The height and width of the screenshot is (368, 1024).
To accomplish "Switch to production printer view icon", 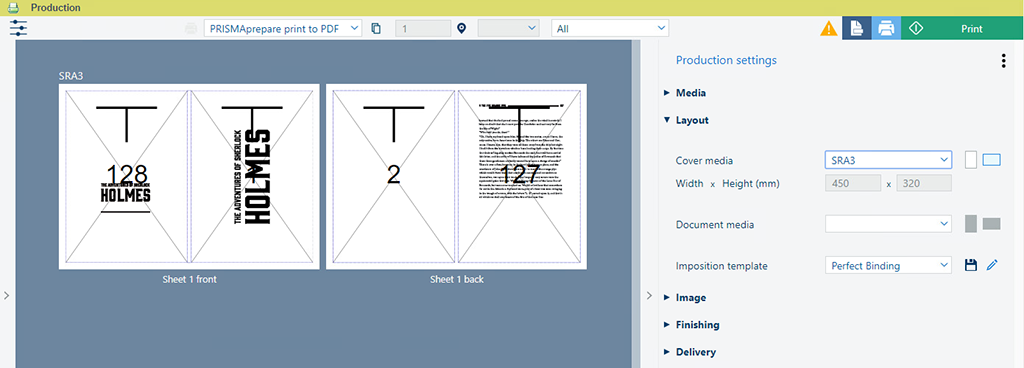I will point(886,29).
